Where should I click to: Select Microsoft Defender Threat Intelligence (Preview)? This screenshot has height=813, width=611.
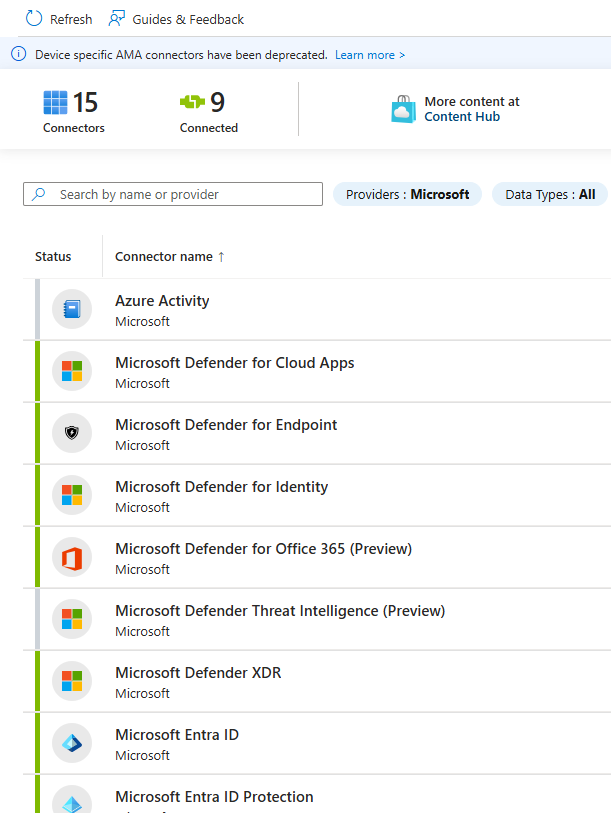(x=317, y=619)
